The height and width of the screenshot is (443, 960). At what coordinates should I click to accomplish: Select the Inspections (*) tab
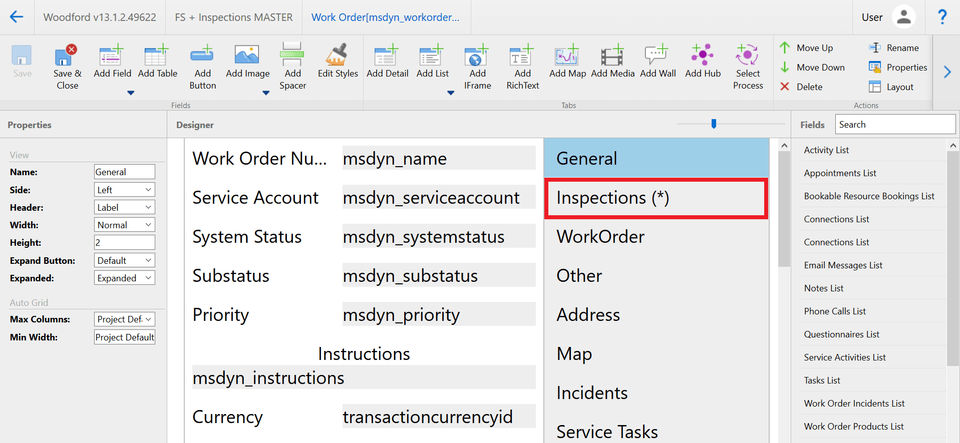click(x=656, y=198)
